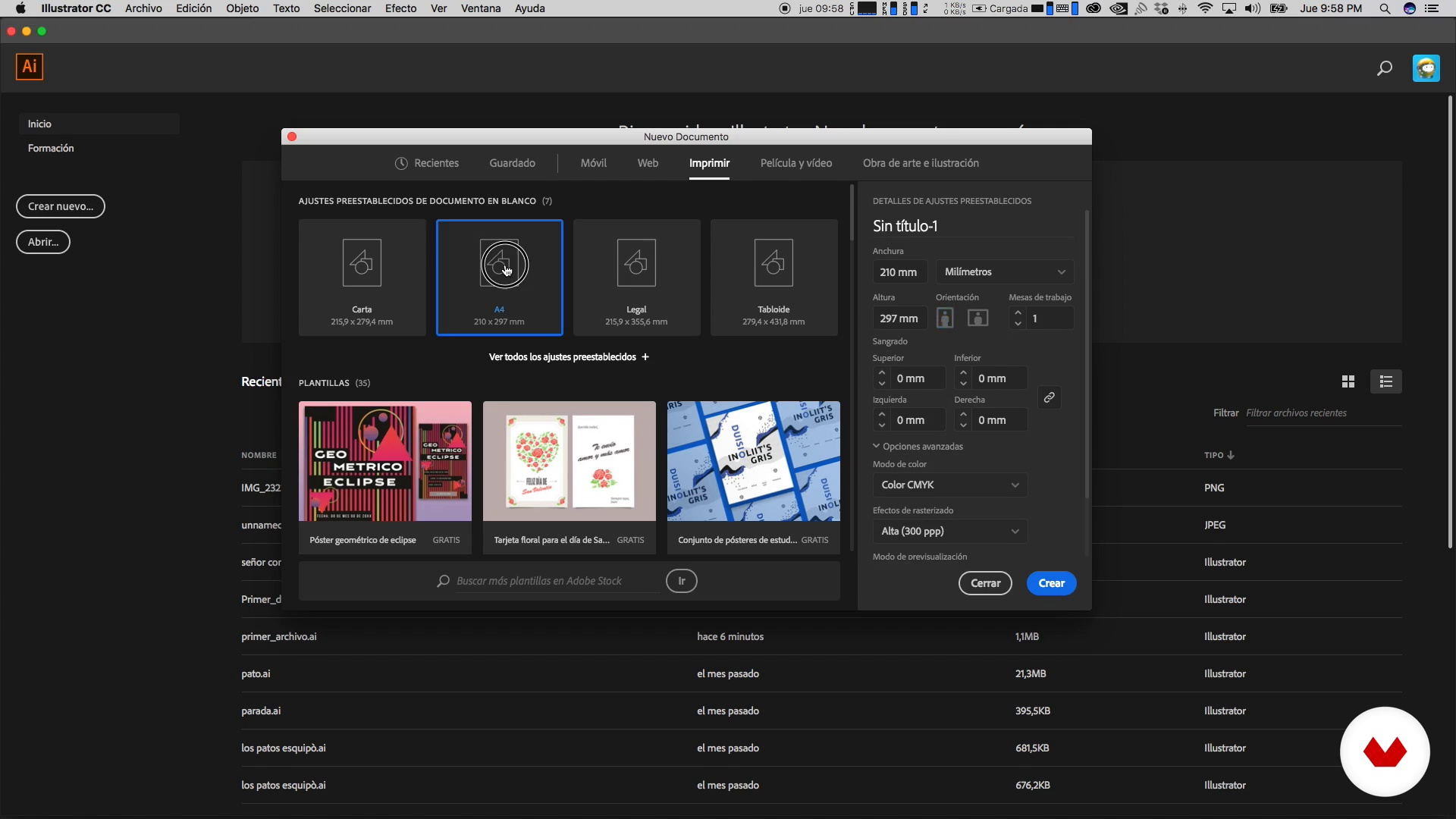The width and height of the screenshot is (1456, 819).
Task: Switch to the Guardado tab
Action: [x=512, y=164]
